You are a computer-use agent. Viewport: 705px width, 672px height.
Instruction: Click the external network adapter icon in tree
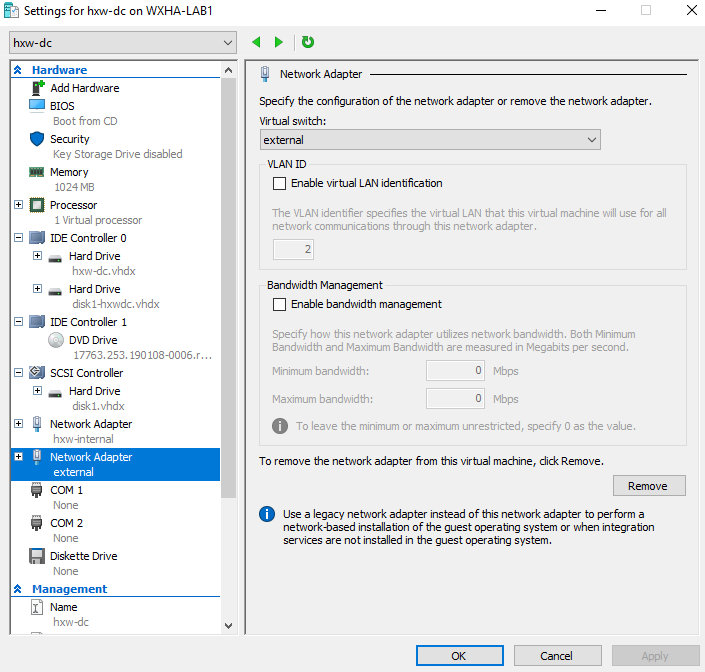click(37, 457)
